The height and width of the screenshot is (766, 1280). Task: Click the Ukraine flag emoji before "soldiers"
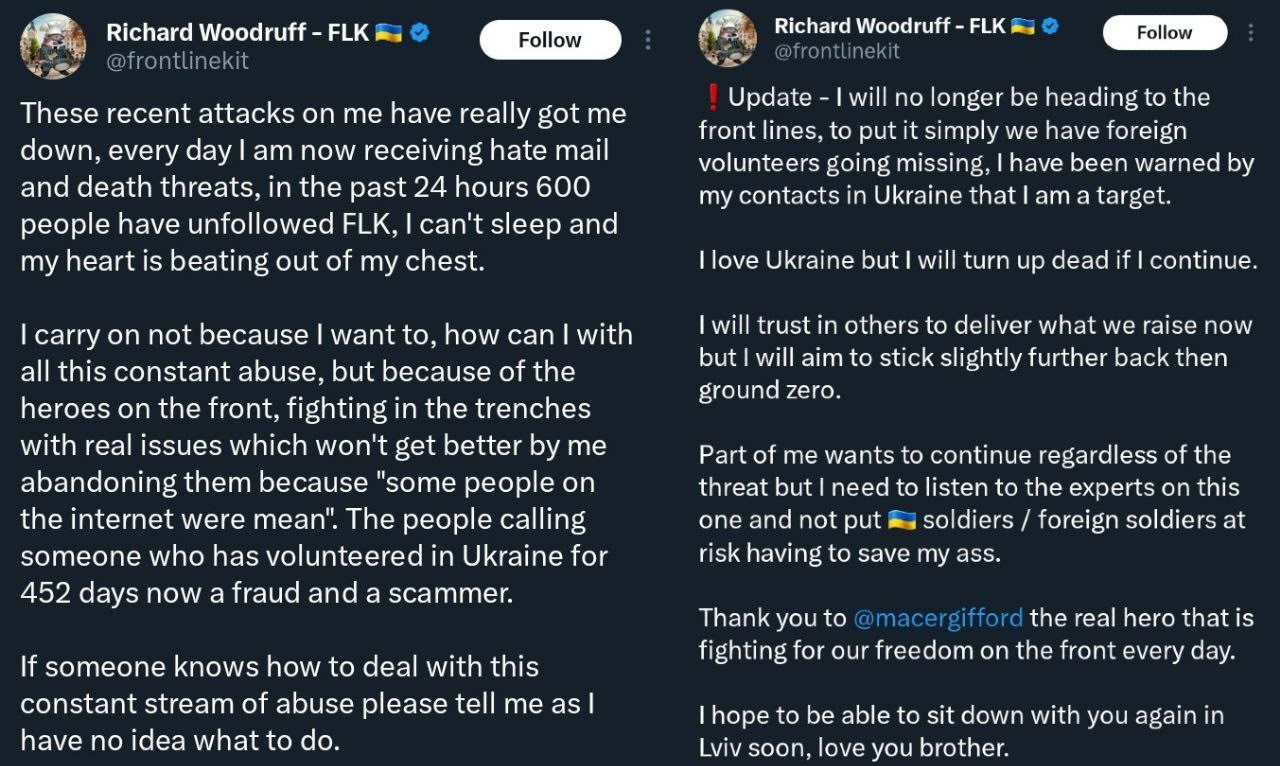click(x=902, y=520)
